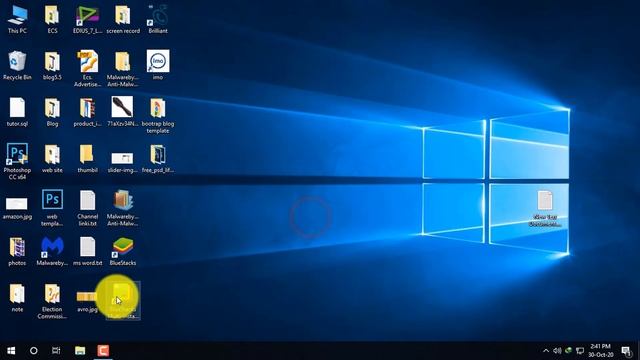Open the network tray icon

pos(580,351)
